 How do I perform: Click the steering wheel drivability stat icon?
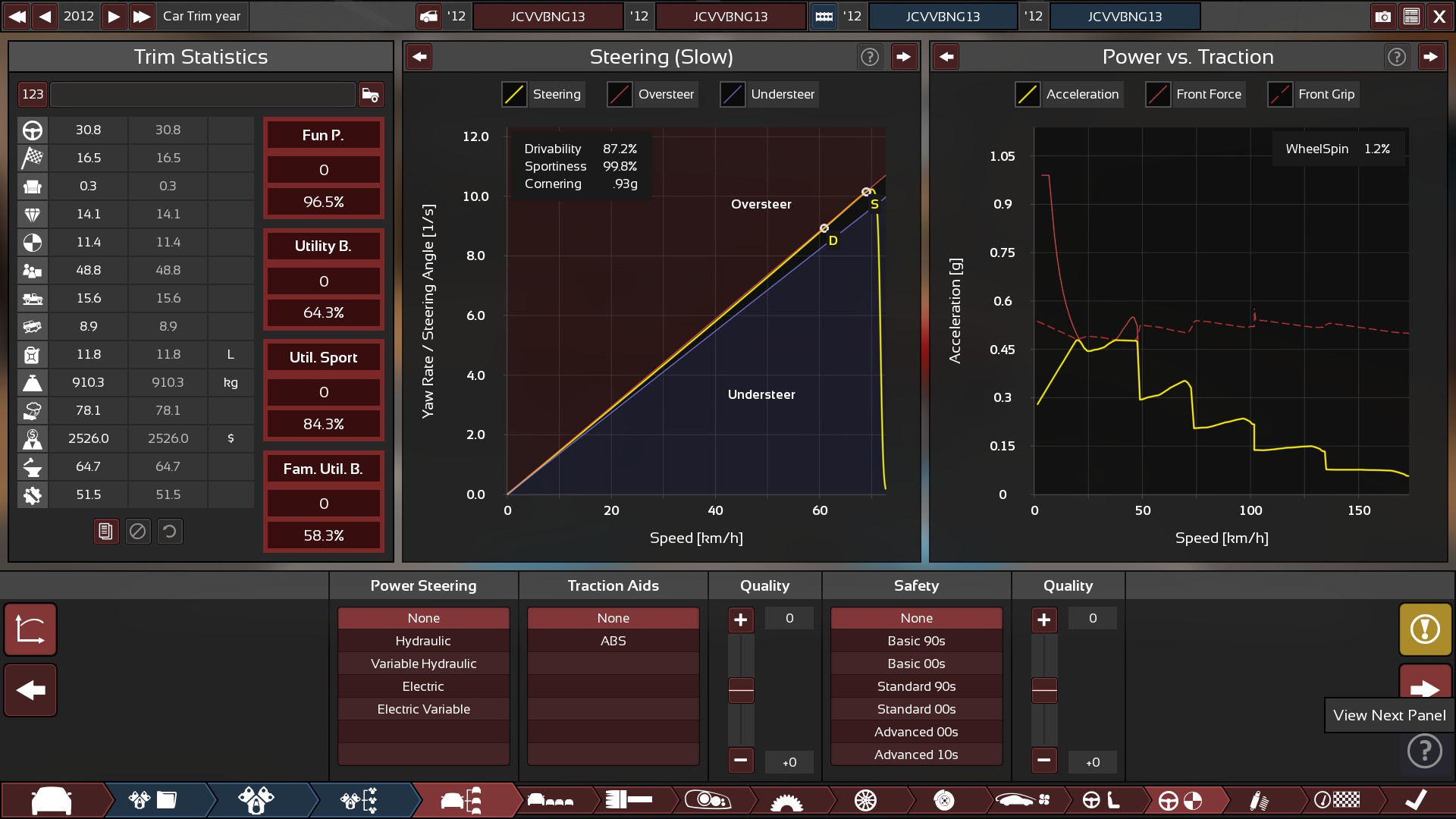(33, 130)
